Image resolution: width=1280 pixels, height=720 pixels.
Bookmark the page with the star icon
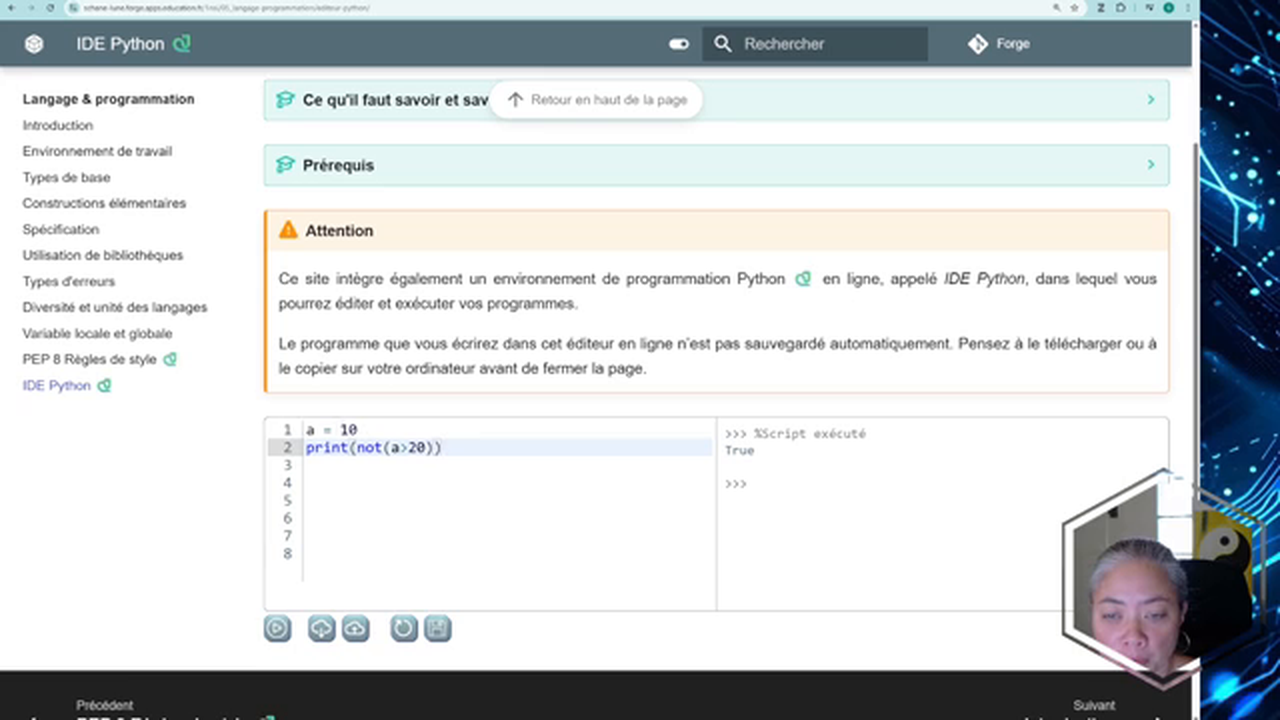point(1074,7)
